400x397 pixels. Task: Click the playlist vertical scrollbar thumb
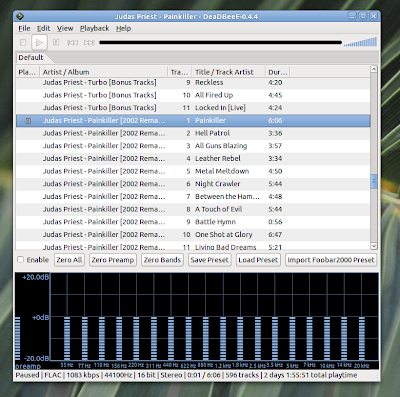(x=374, y=181)
